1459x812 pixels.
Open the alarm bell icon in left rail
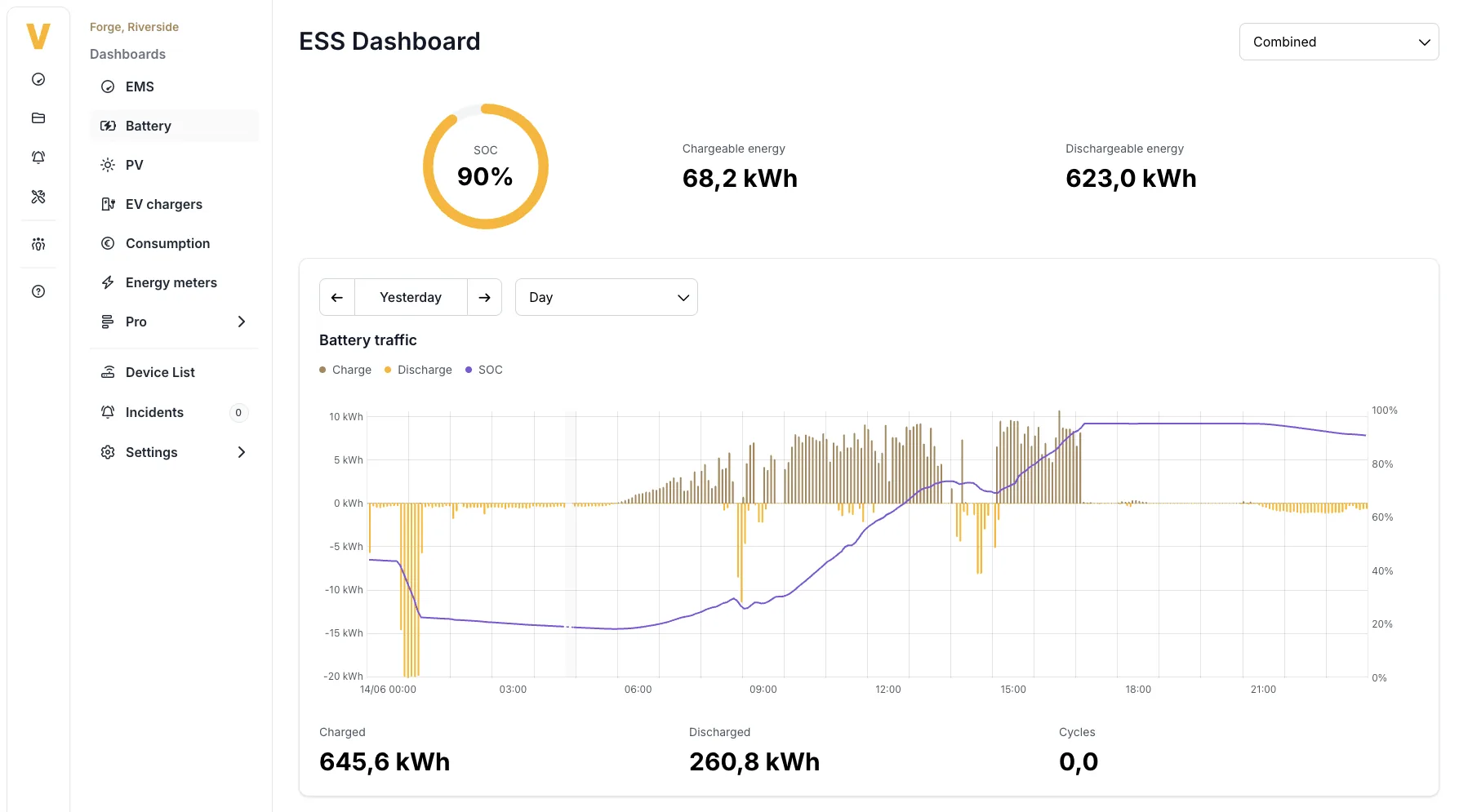coord(38,158)
